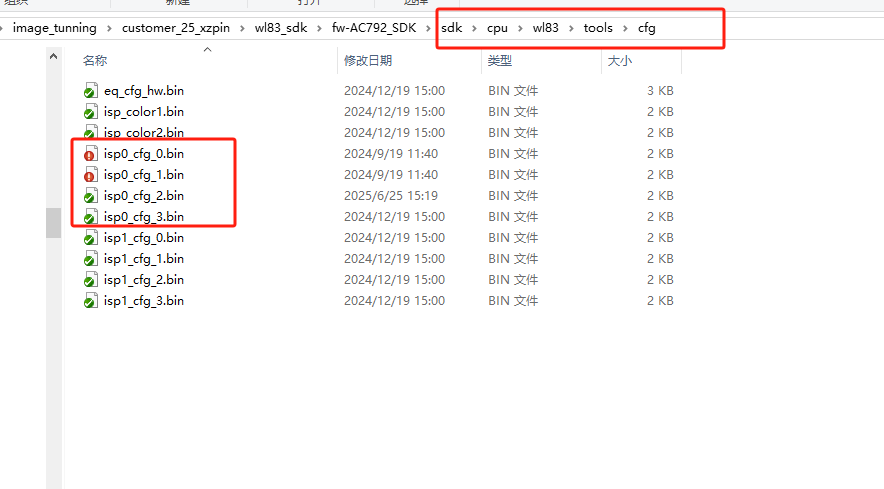The height and width of the screenshot is (489, 884).
Task: Select file icon of isp0_cfg_3.bin
Action: (x=90, y=217)
